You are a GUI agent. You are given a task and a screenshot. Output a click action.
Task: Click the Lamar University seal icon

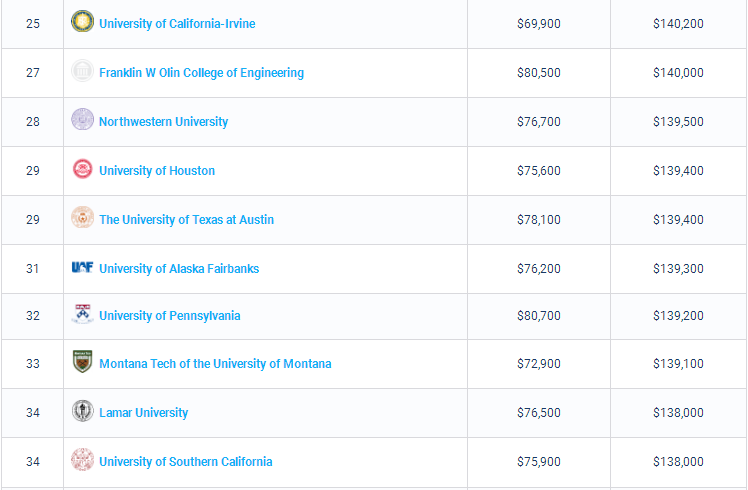(82, 412)
